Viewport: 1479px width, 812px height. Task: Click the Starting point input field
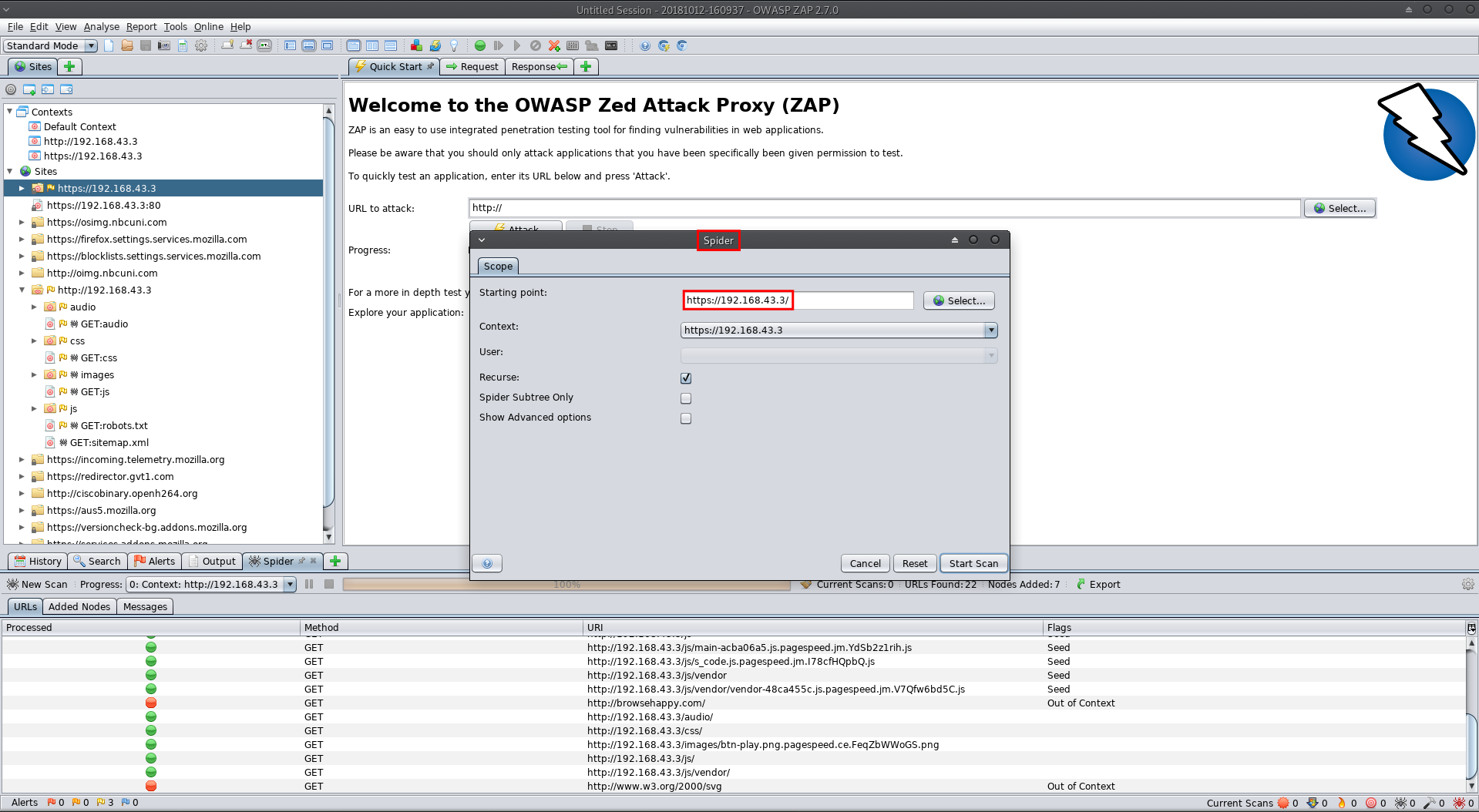[x=798, y=300]
